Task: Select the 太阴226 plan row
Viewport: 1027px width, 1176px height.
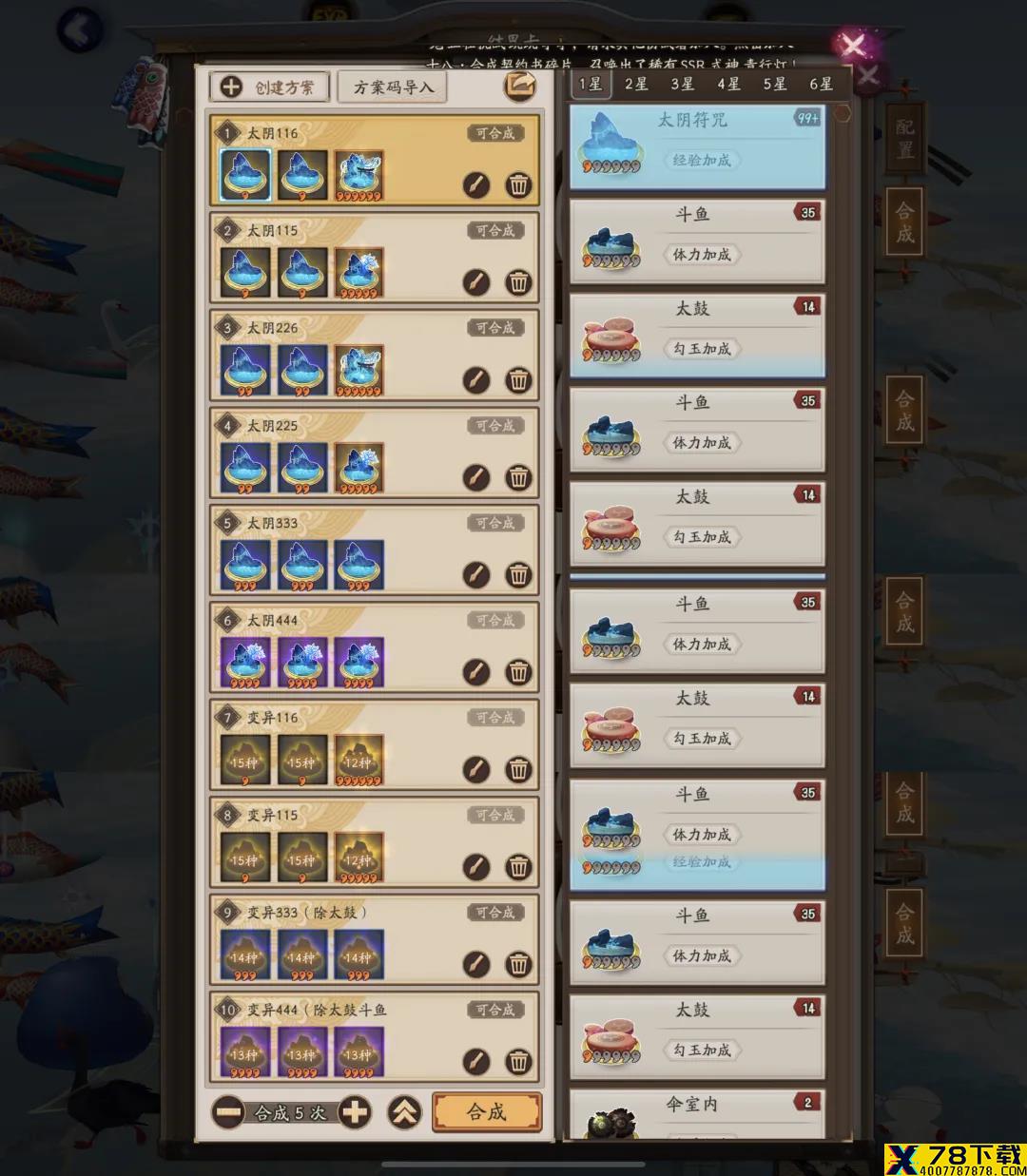Action: click(x=375, y=355)
